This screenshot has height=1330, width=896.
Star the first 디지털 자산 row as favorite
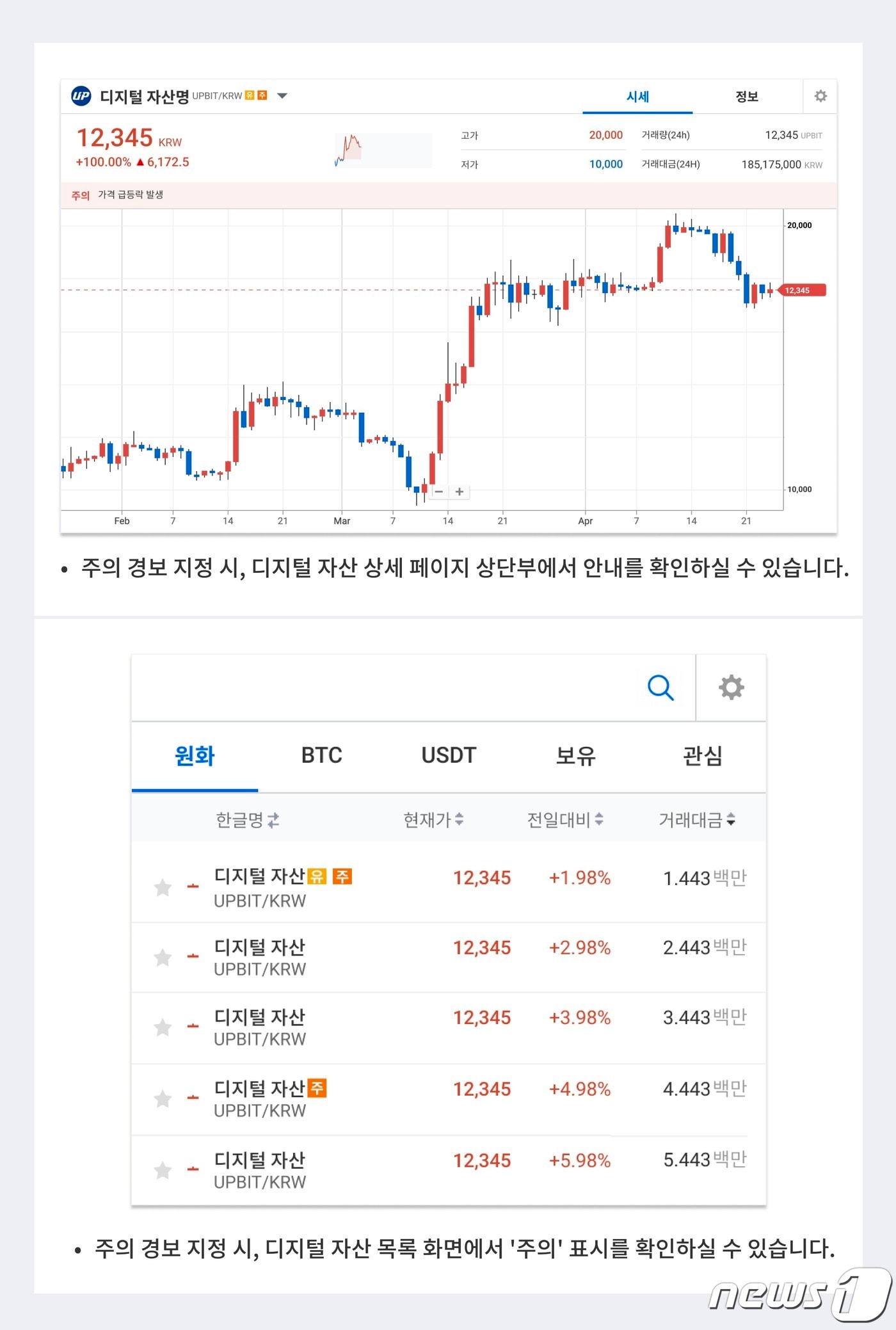click(x=162, y=888)
